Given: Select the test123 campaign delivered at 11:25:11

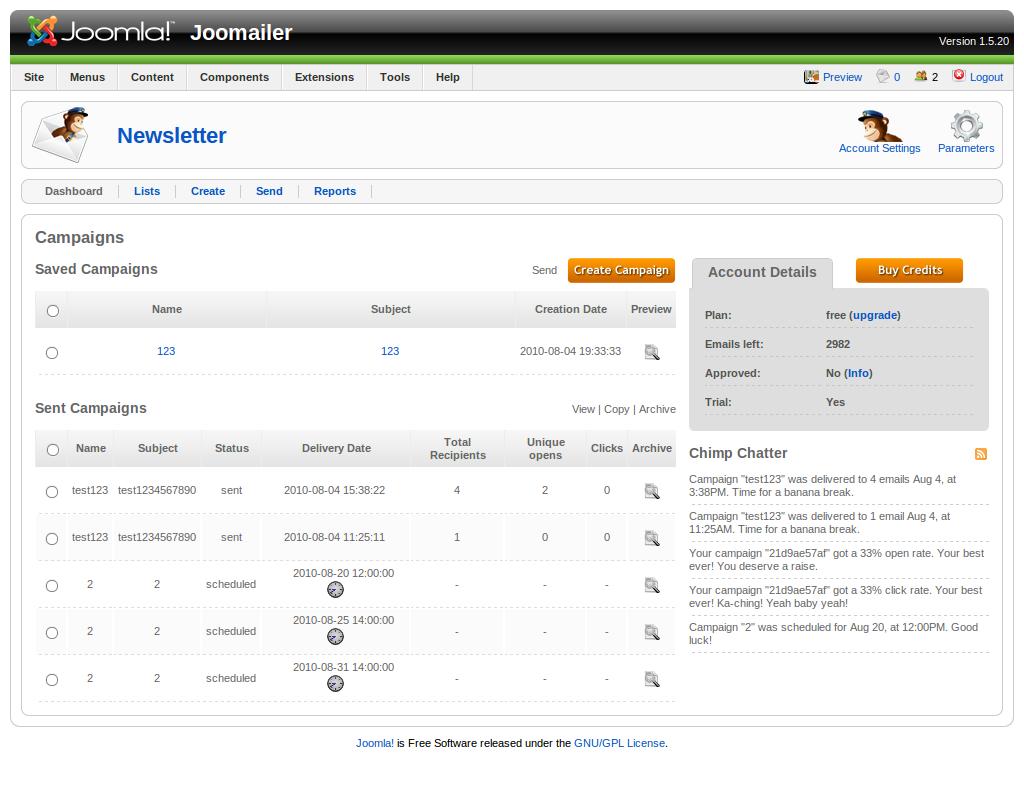Looking at the screenshot, I should (x=52, y=539).
